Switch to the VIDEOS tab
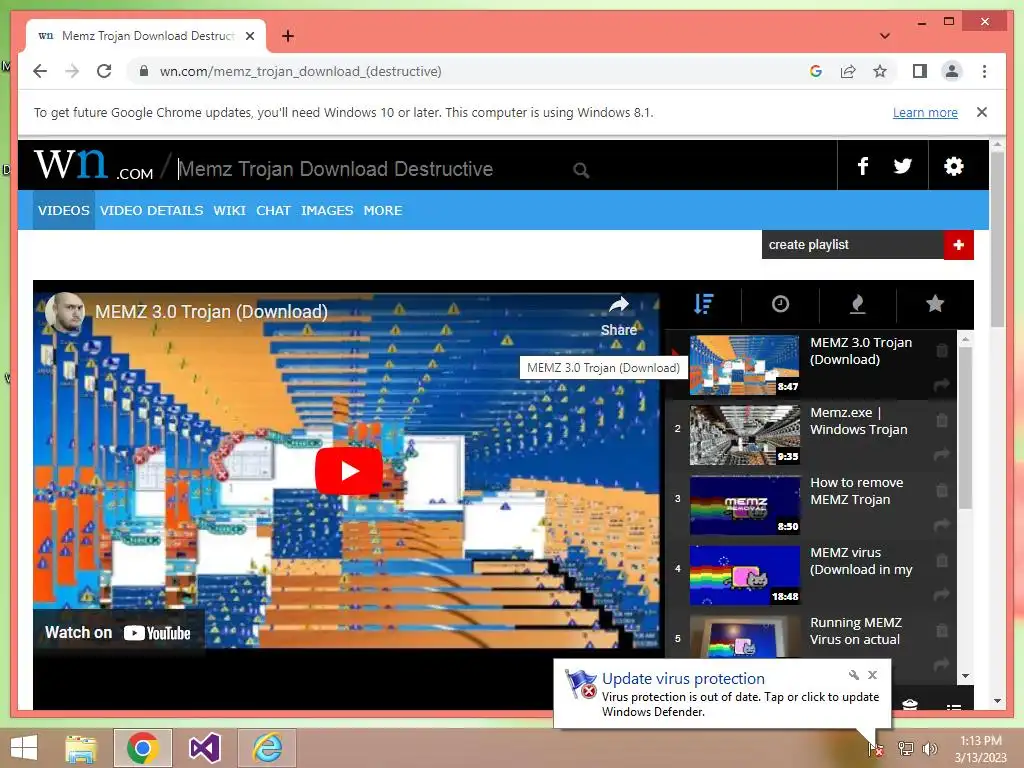This screenshot has height=768, width=1024. (63, 210)
